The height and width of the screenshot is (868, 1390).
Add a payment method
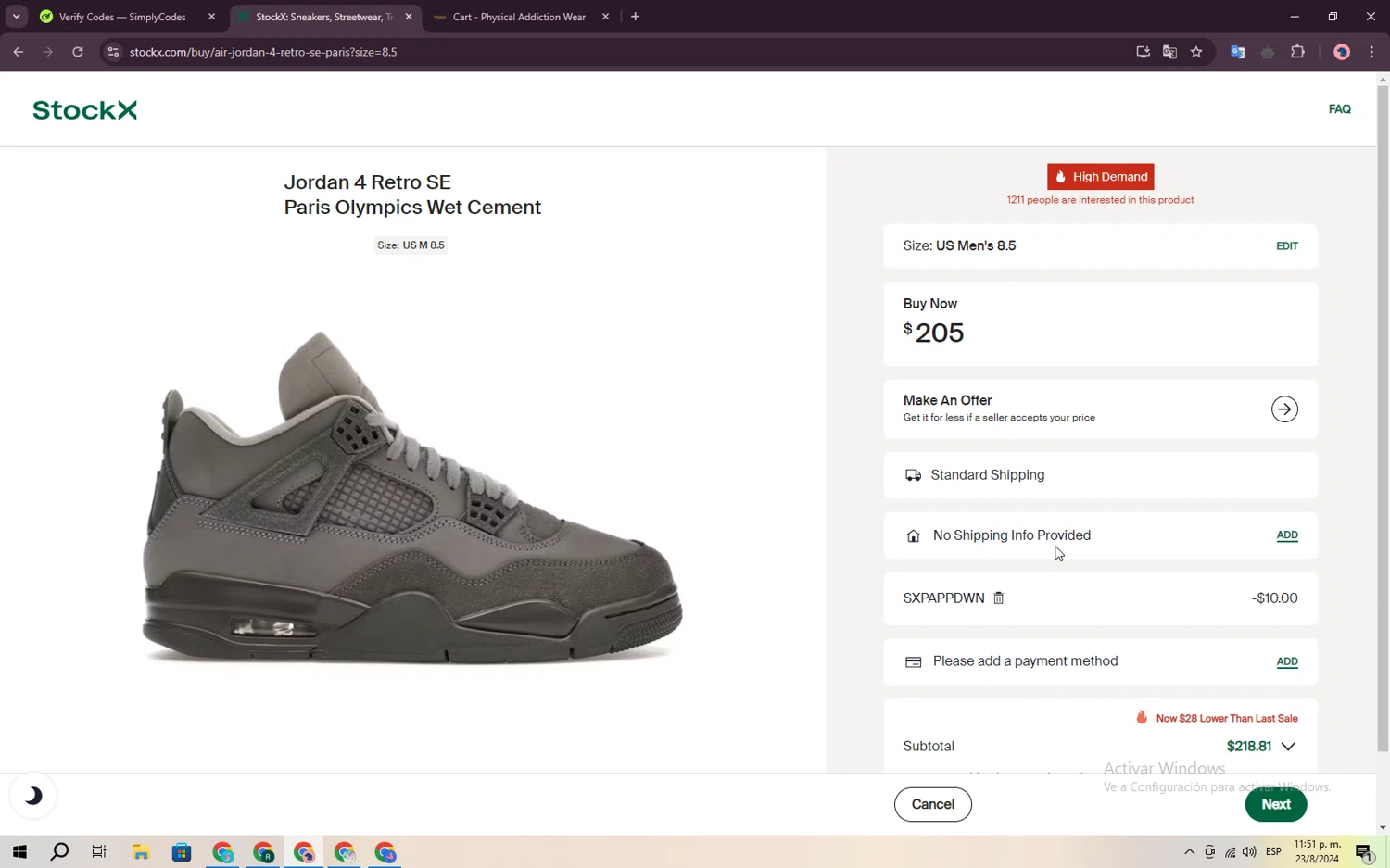click(1287, 661)
